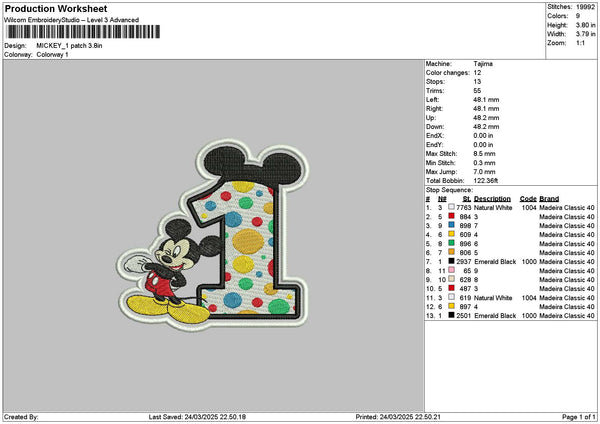Click the Code column header
600x424 pixels.
[x=528, y=199]
